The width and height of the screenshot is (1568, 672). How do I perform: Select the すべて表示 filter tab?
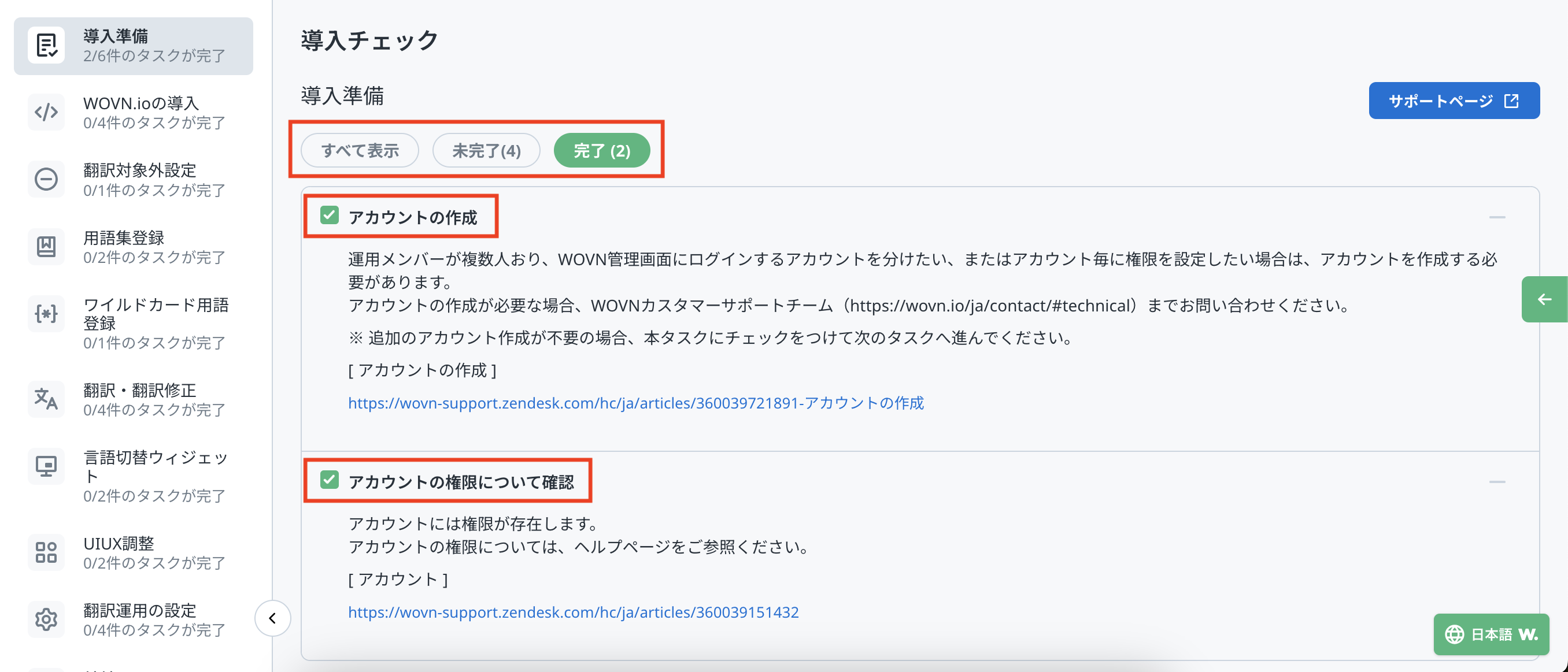(x=360, y=150)
